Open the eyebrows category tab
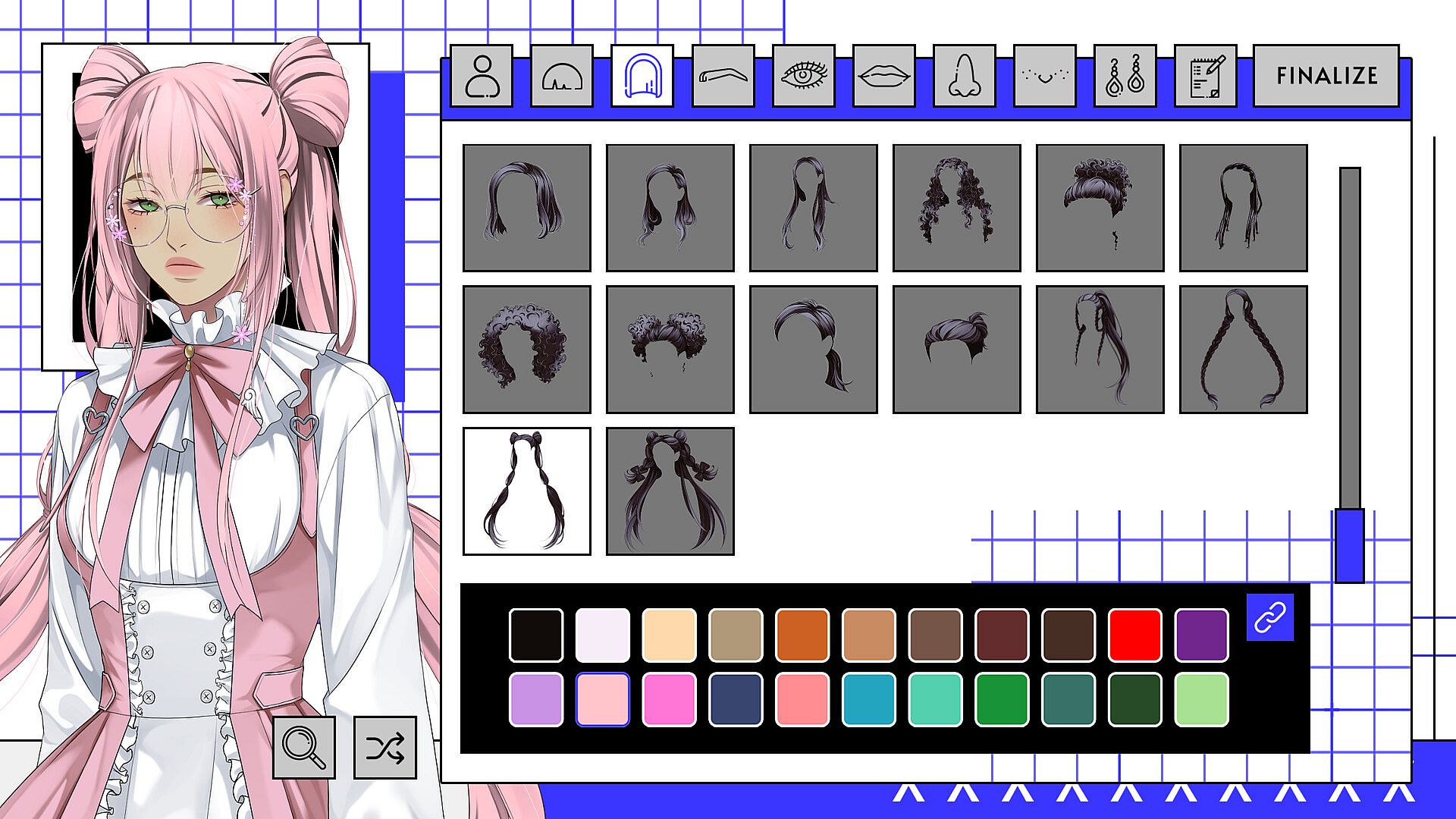Image resolution: width=1456 pixels, height=819 pixels. [x=723, y=76]
